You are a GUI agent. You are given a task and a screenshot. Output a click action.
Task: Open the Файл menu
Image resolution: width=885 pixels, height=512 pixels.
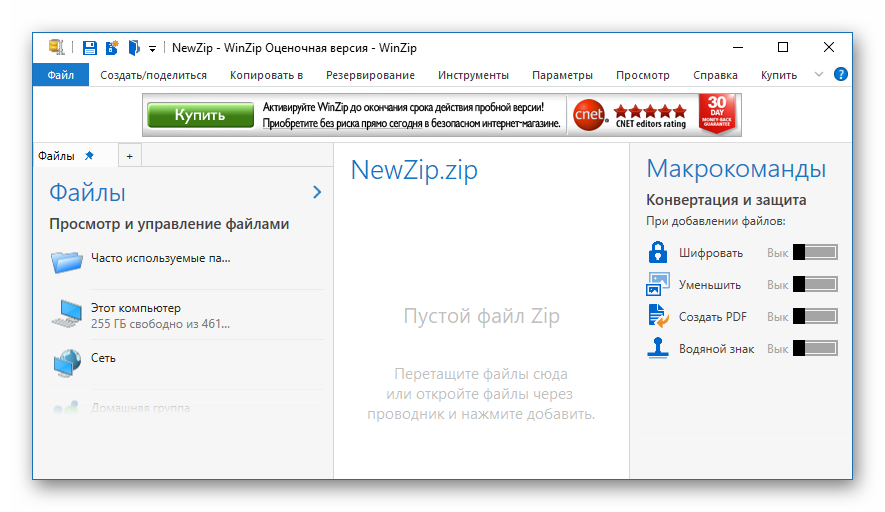(60, 75)
